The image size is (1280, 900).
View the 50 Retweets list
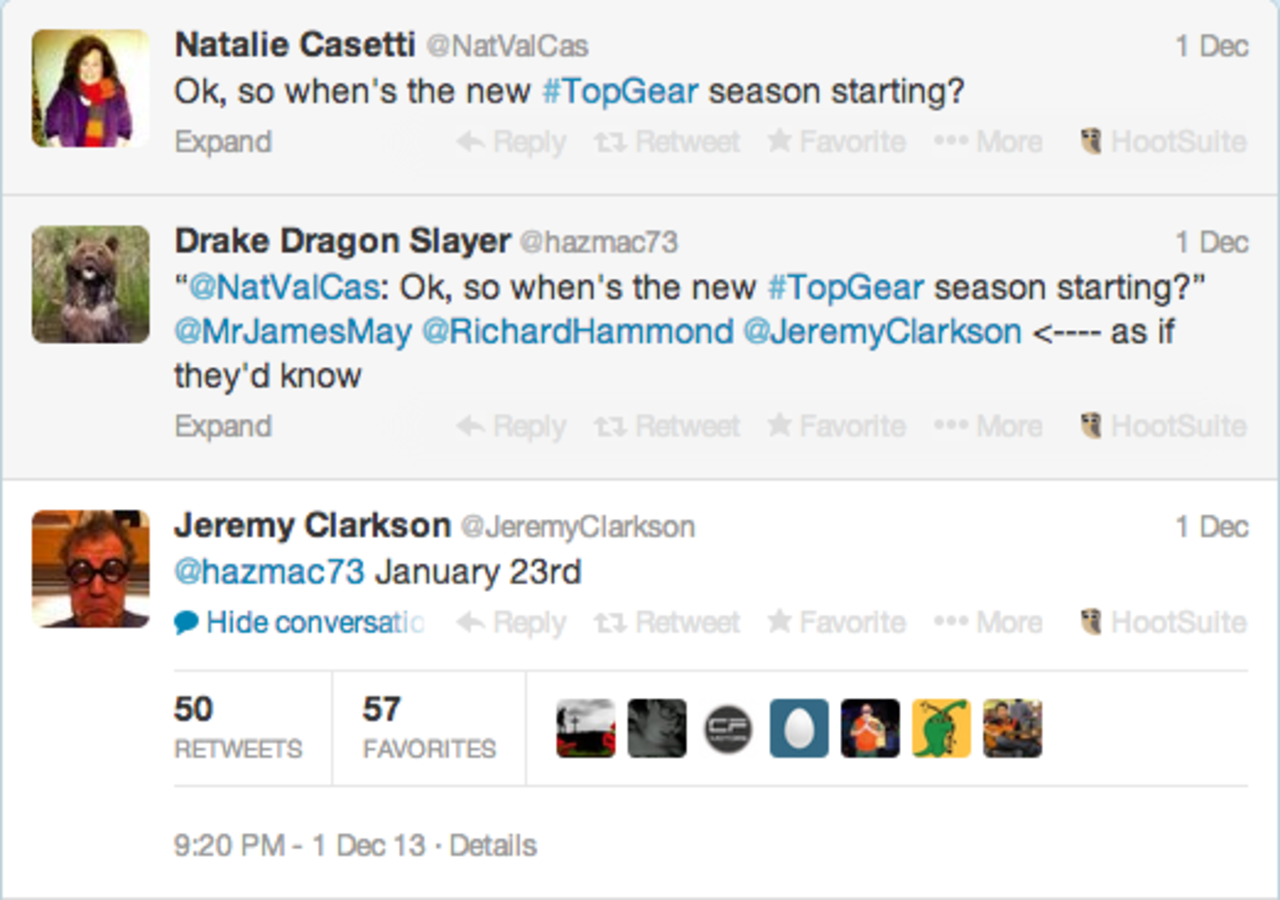pos(238,727)
